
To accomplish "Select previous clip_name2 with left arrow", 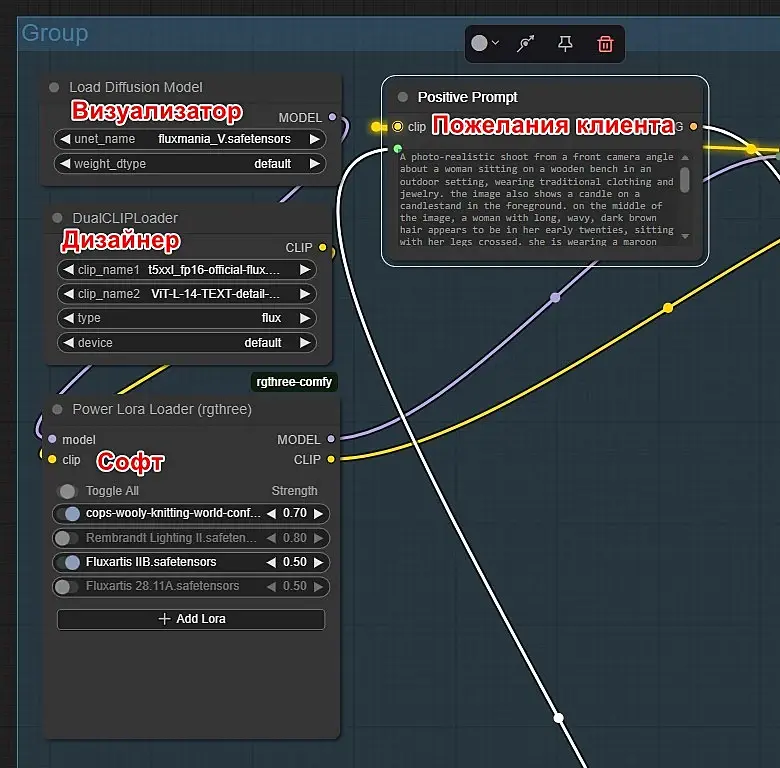I will 69,294.
